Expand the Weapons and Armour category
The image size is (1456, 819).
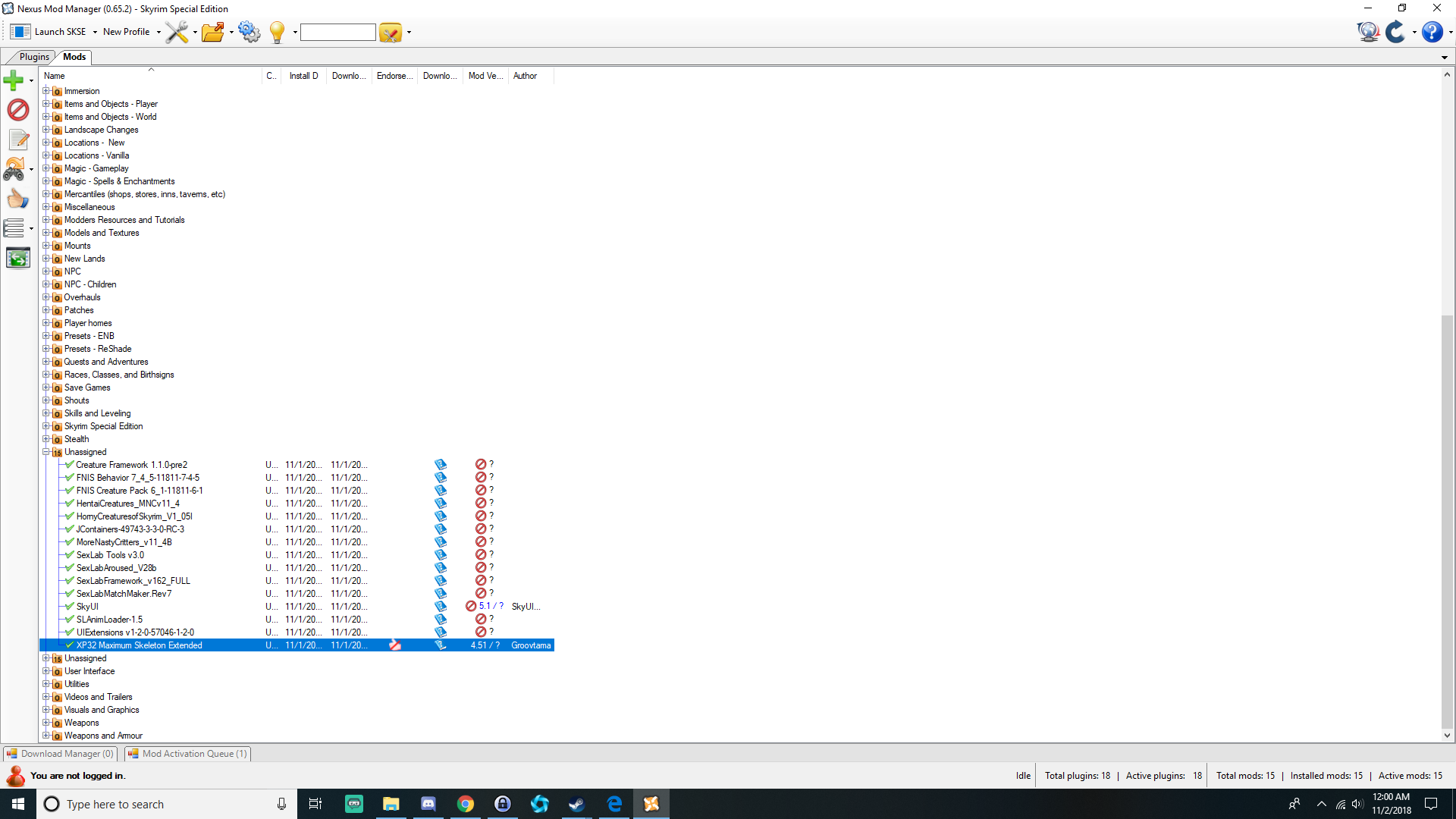[45, 736]
